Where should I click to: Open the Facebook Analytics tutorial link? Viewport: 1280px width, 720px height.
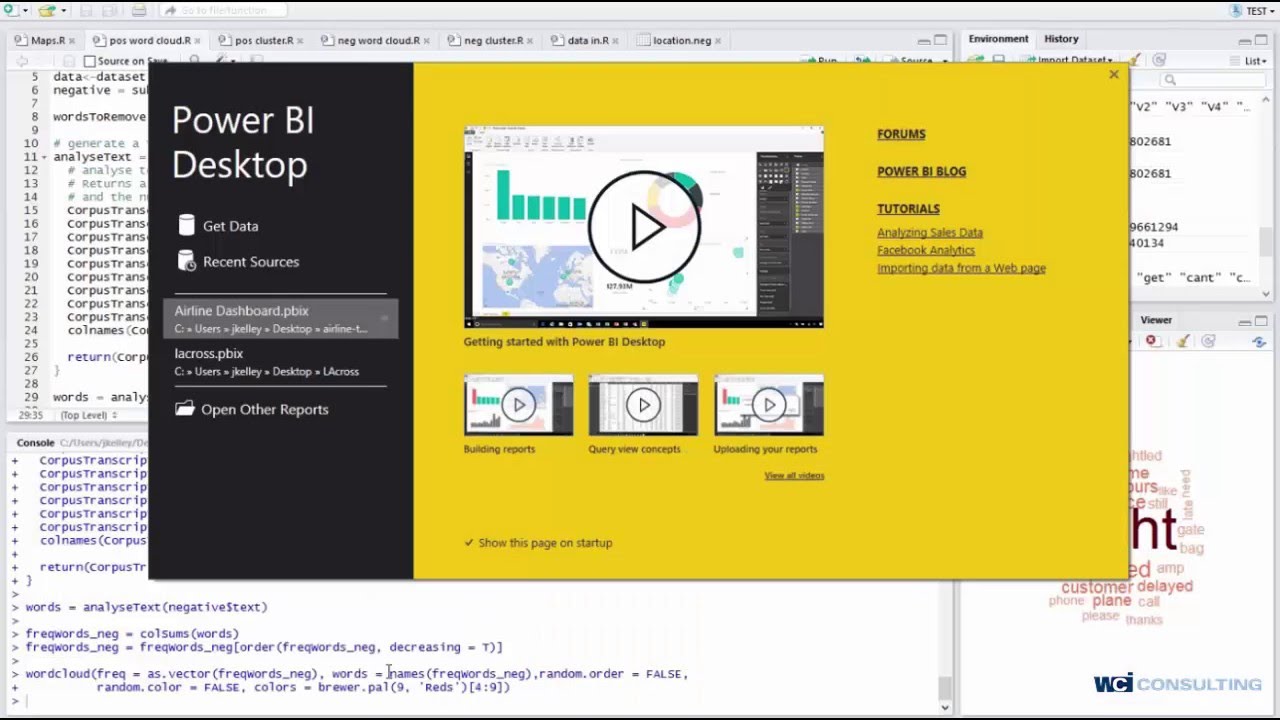click(925, 250)
